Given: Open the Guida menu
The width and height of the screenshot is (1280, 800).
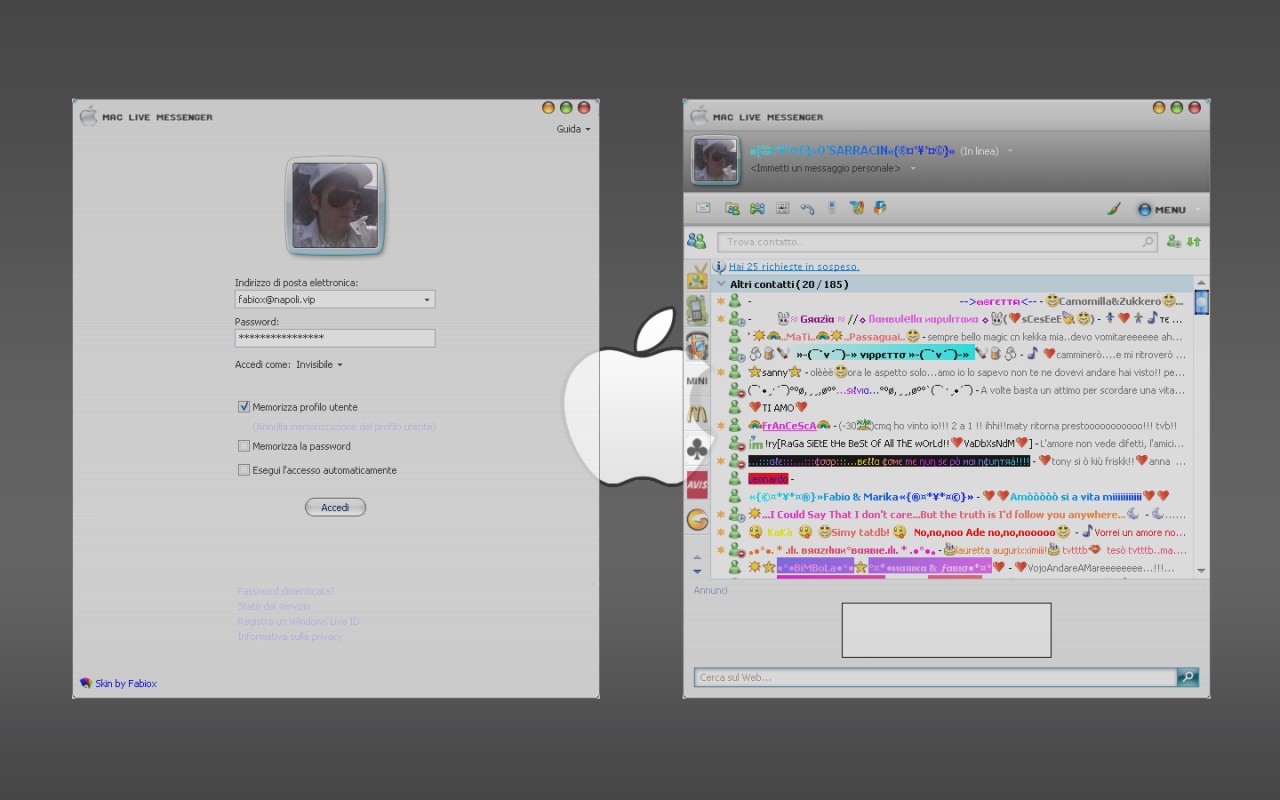Looking at the screenshot, I should click(x=573, y=129).
